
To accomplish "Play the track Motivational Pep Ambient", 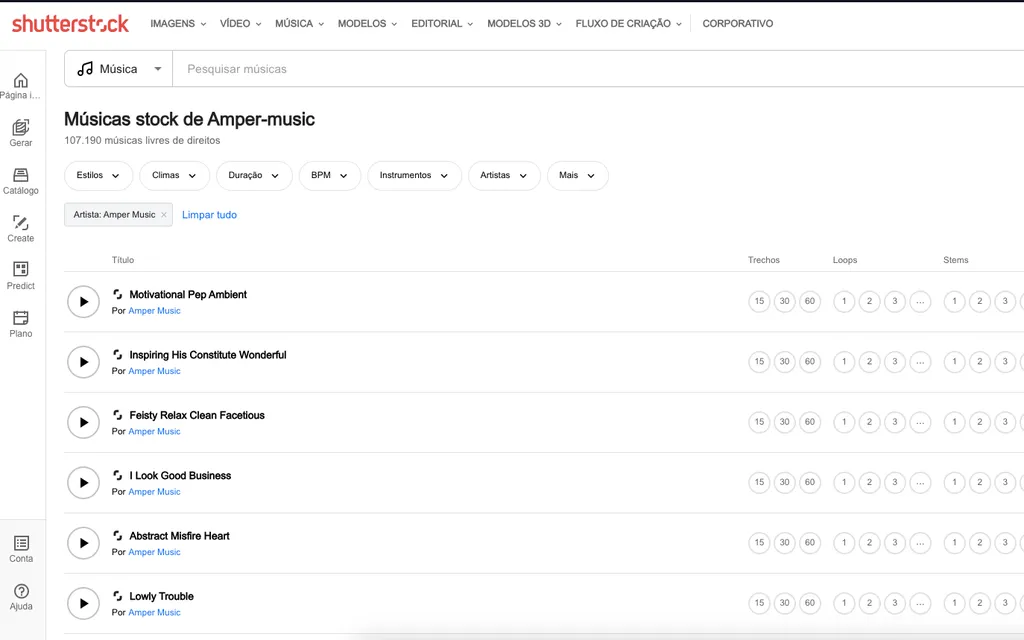I will [x=83, y=302].
